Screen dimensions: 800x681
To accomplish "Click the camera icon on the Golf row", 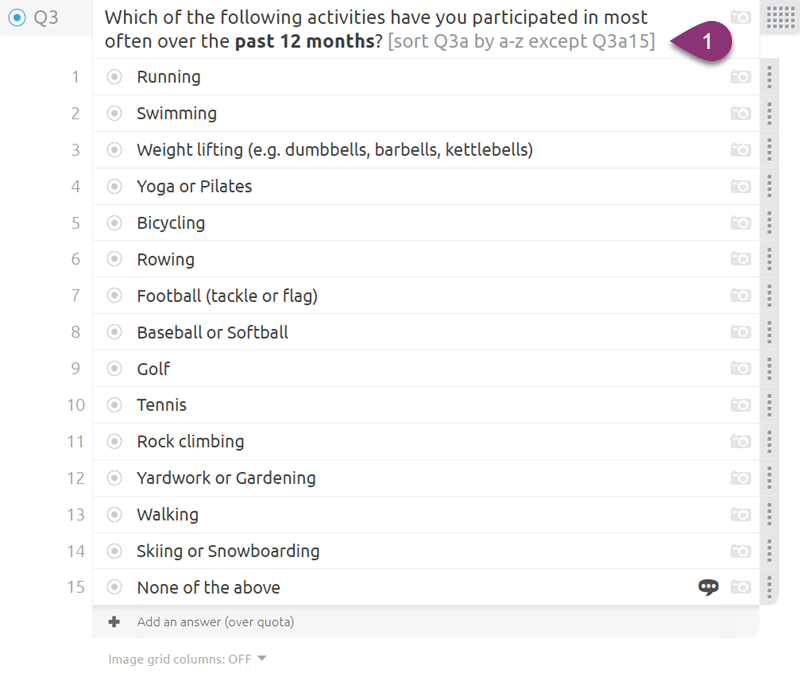I will point(740,368).
